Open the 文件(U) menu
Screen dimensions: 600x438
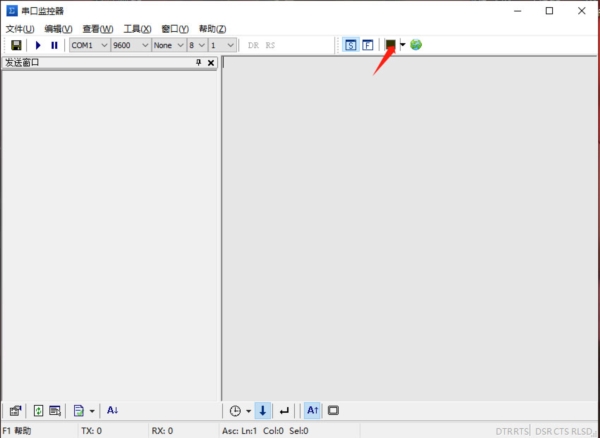20,29
